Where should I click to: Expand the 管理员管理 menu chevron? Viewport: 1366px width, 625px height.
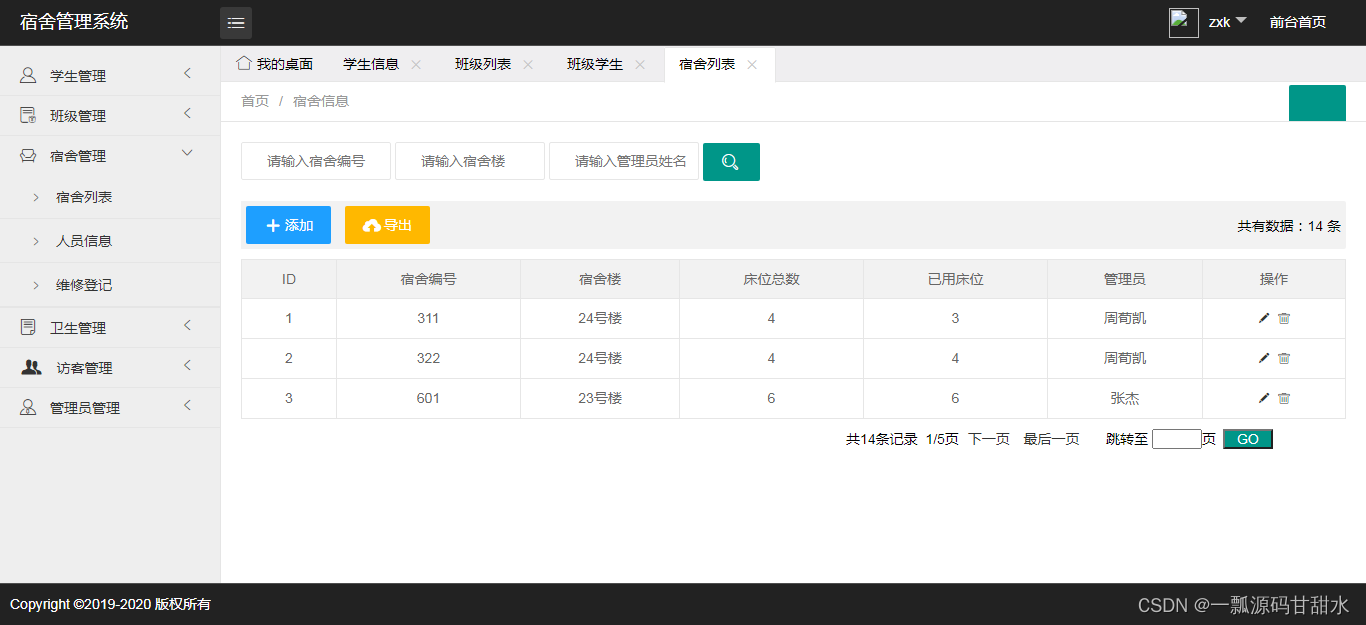(x=187, y=406)
